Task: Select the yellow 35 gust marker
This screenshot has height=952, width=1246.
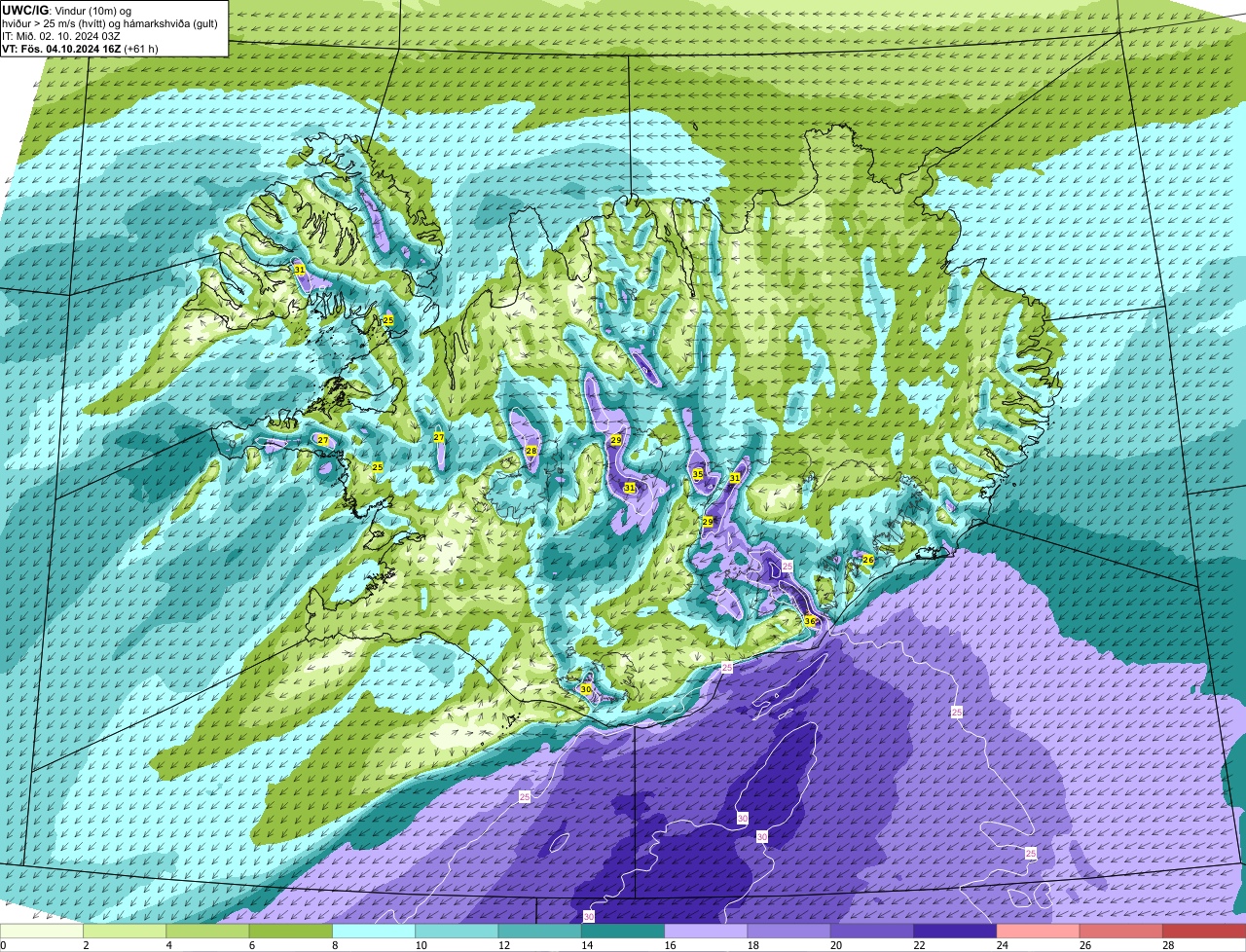Action: pos(698,474)
